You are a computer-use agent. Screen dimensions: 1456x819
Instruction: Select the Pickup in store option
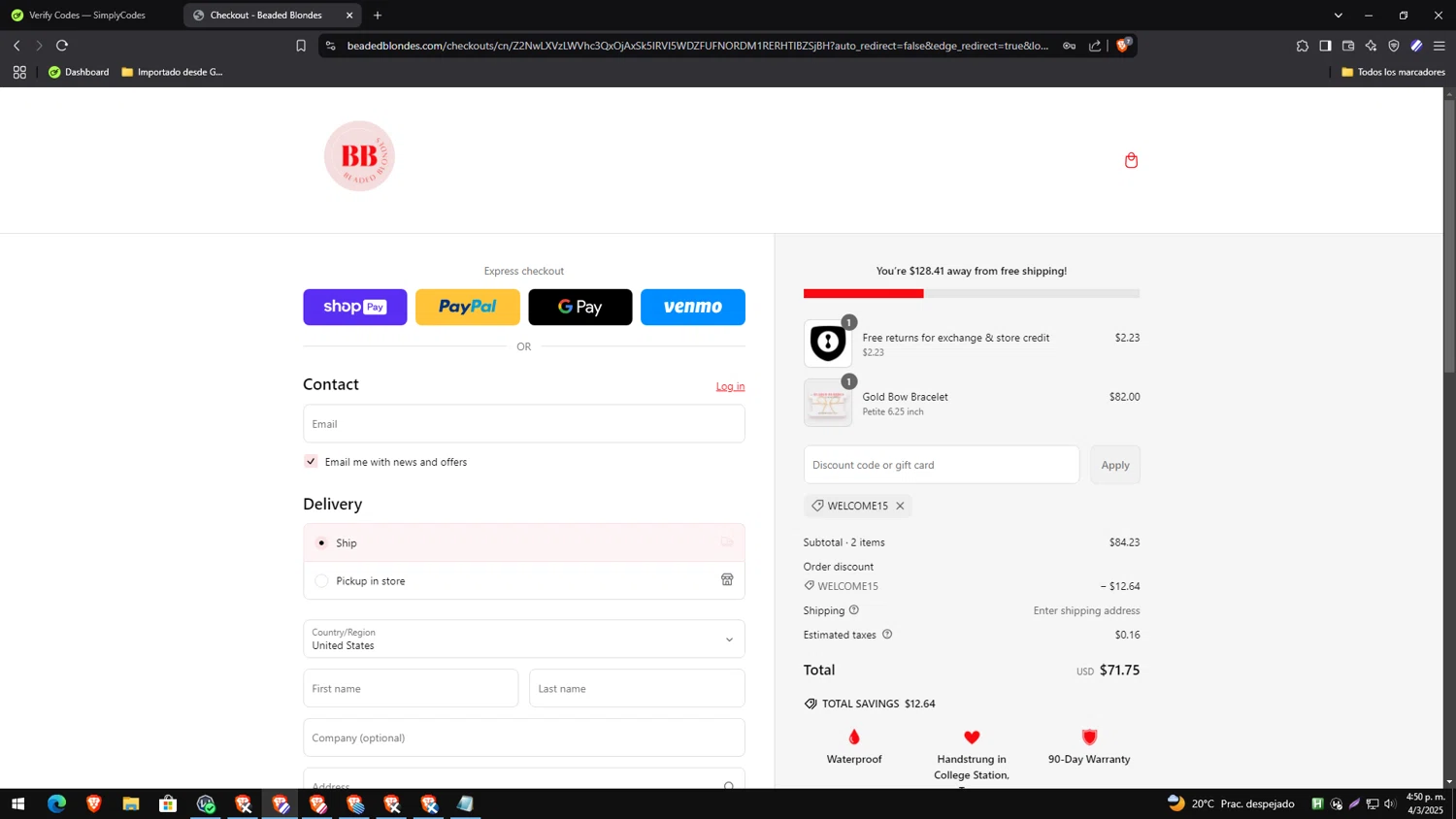coord(524,580)
